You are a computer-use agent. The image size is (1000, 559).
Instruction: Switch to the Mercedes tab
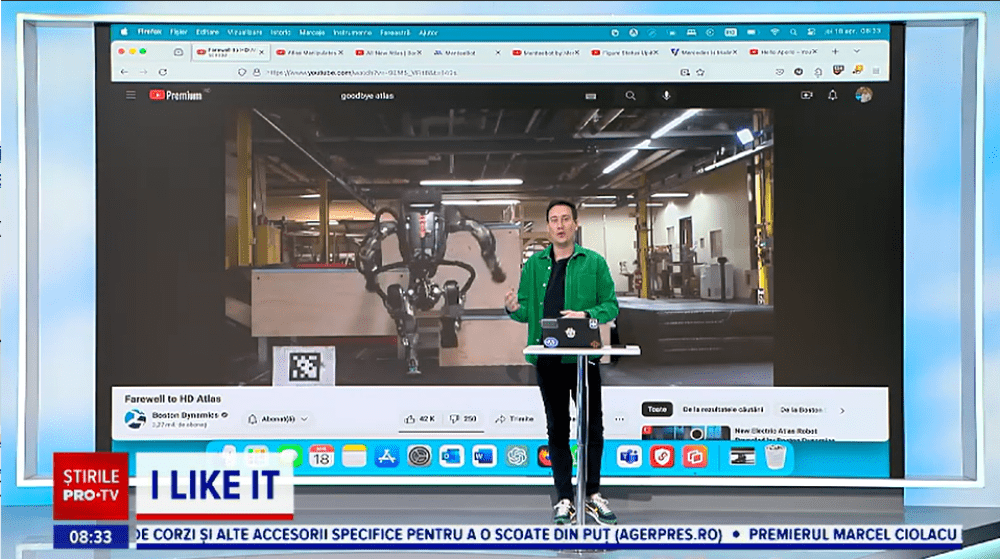(x=703, y=52)
